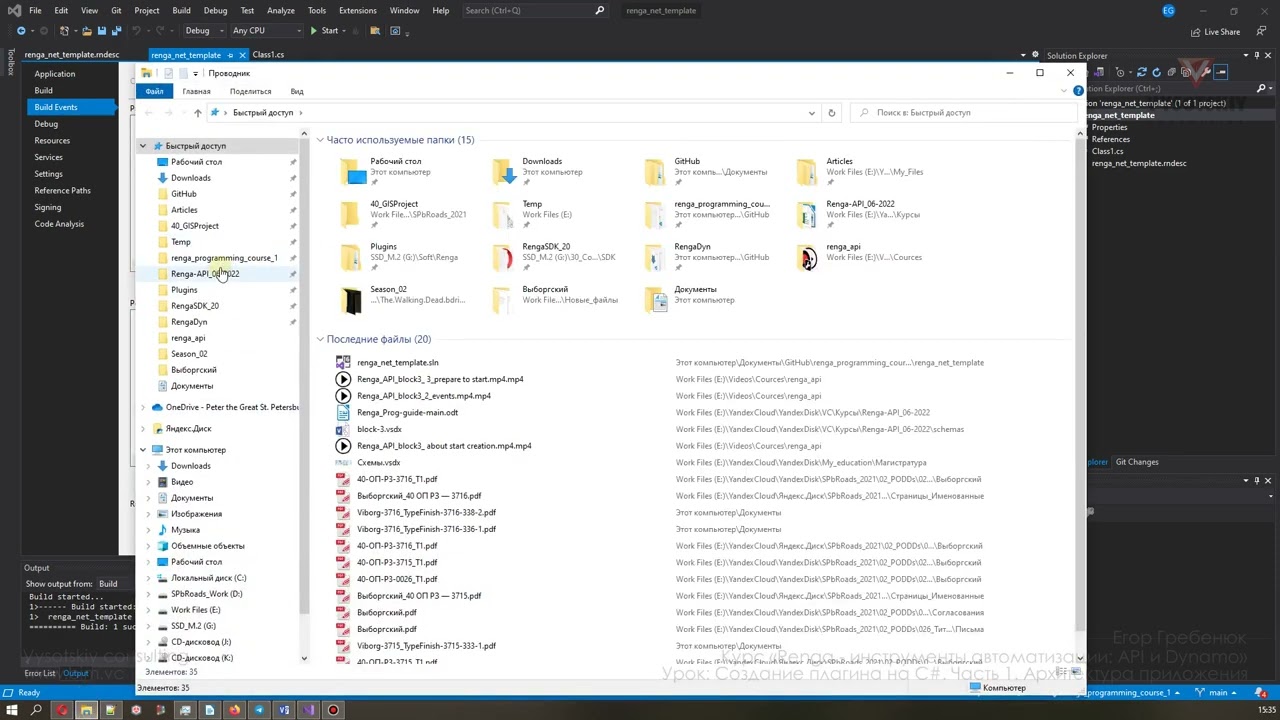Collapse the Часто используемые папки section
The height and width of the screenshot is (720, 1280).
(320, 140)
